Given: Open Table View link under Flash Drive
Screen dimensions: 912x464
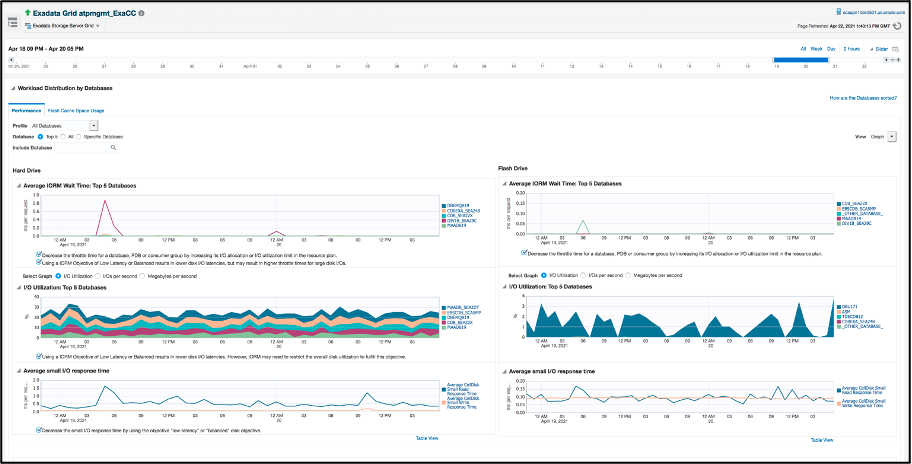Looking at the screenshot, I should coord(822,440).
